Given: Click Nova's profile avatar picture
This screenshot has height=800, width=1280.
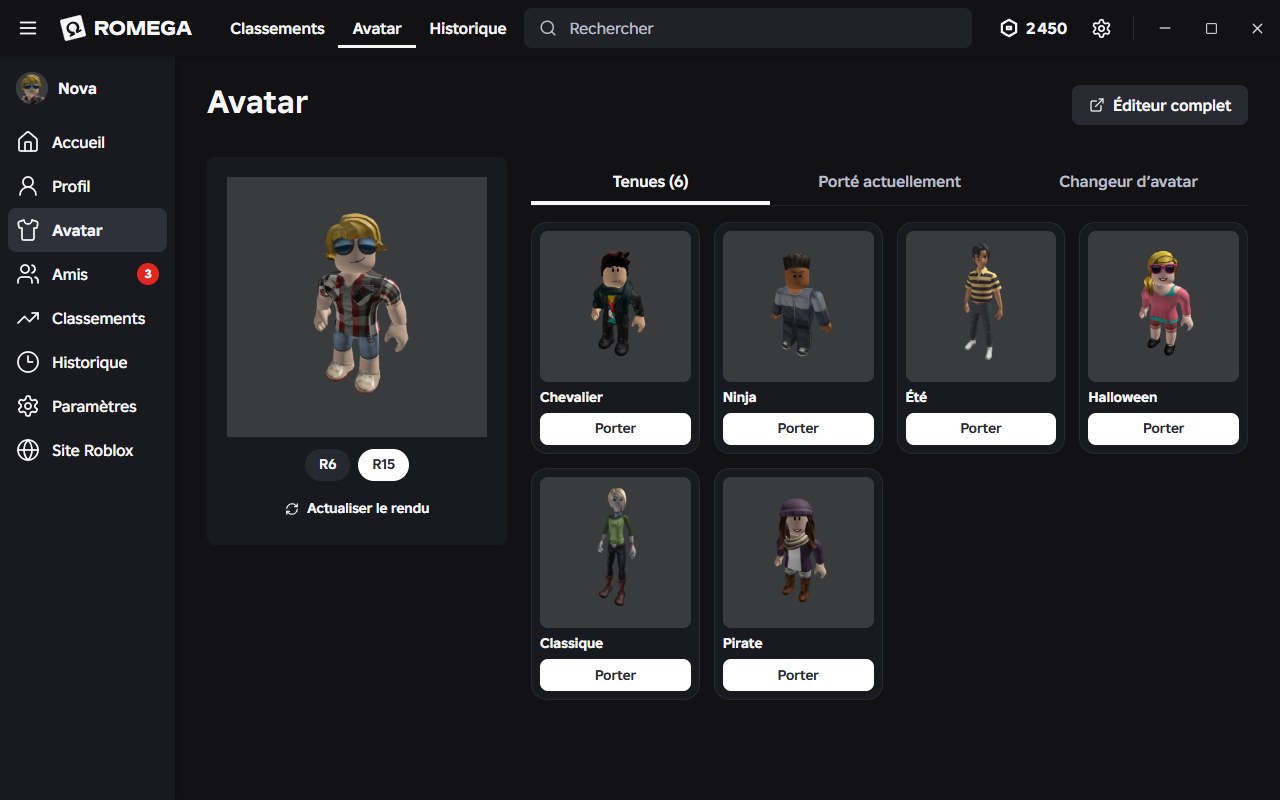Looking at the screenshot, I should pyautogui.click(x=32, y=88).
